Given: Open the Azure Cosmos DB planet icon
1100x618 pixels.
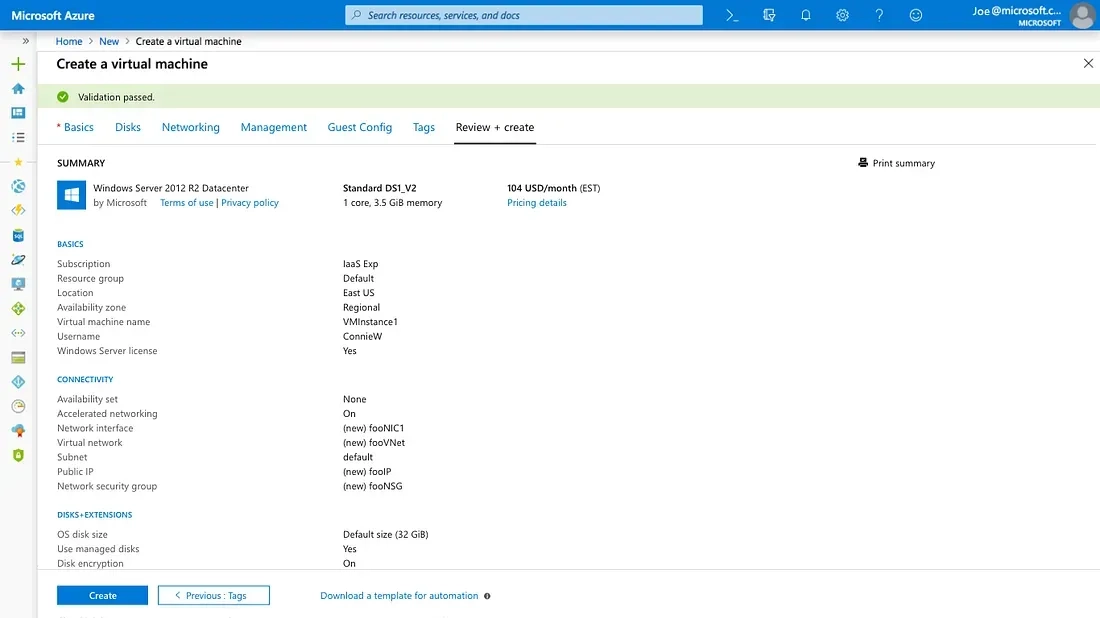Looking at the screenshot, I should click(18, 260).
